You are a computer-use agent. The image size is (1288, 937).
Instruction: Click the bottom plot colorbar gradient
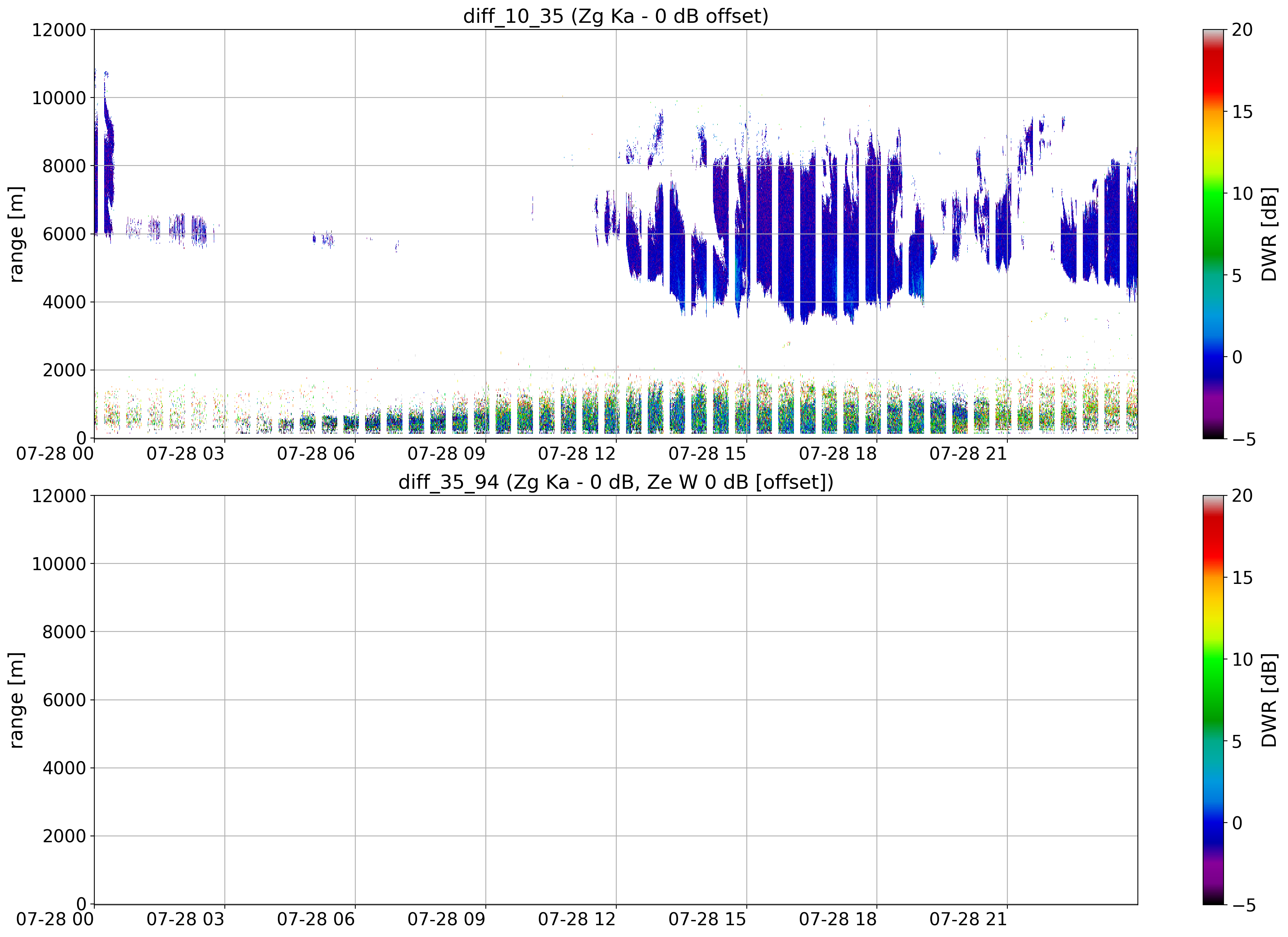point(1214,700)
